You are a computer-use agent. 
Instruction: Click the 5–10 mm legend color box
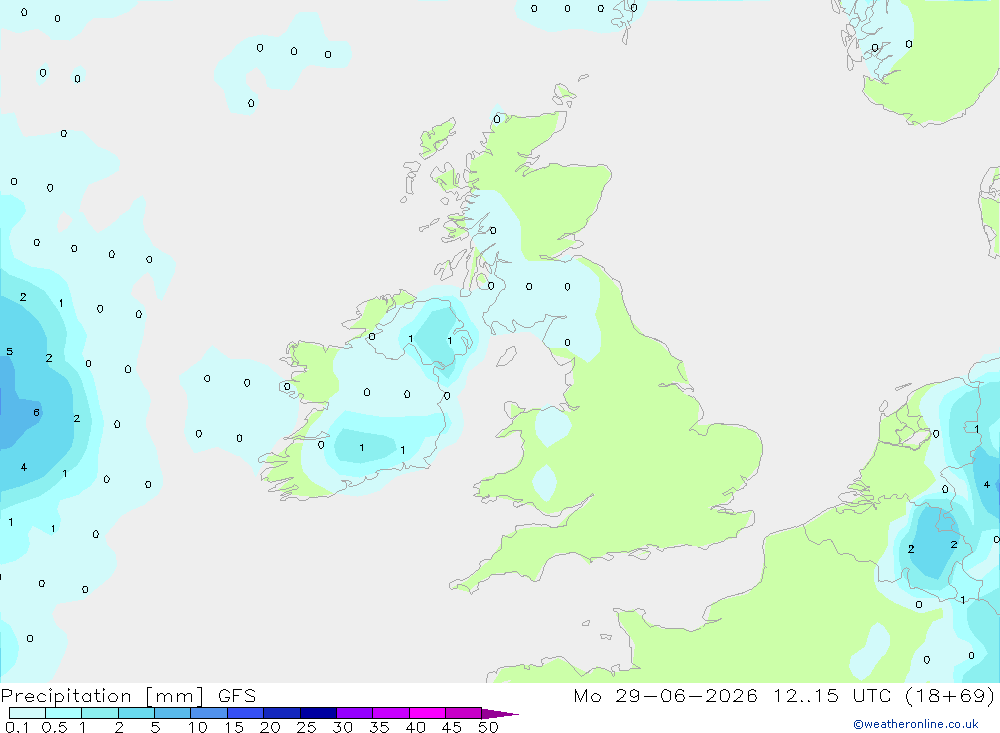pyautogui.click(x=172, y=713)
